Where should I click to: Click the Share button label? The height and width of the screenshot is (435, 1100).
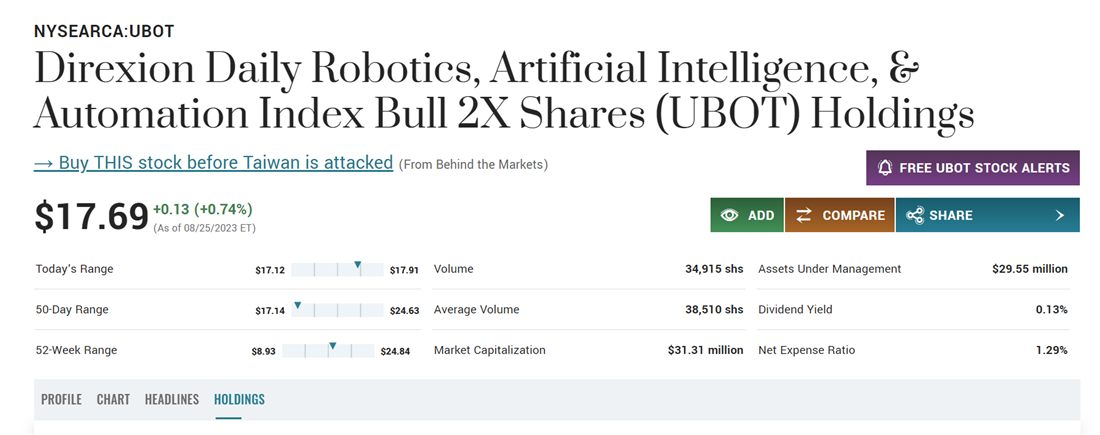point(950,215)
